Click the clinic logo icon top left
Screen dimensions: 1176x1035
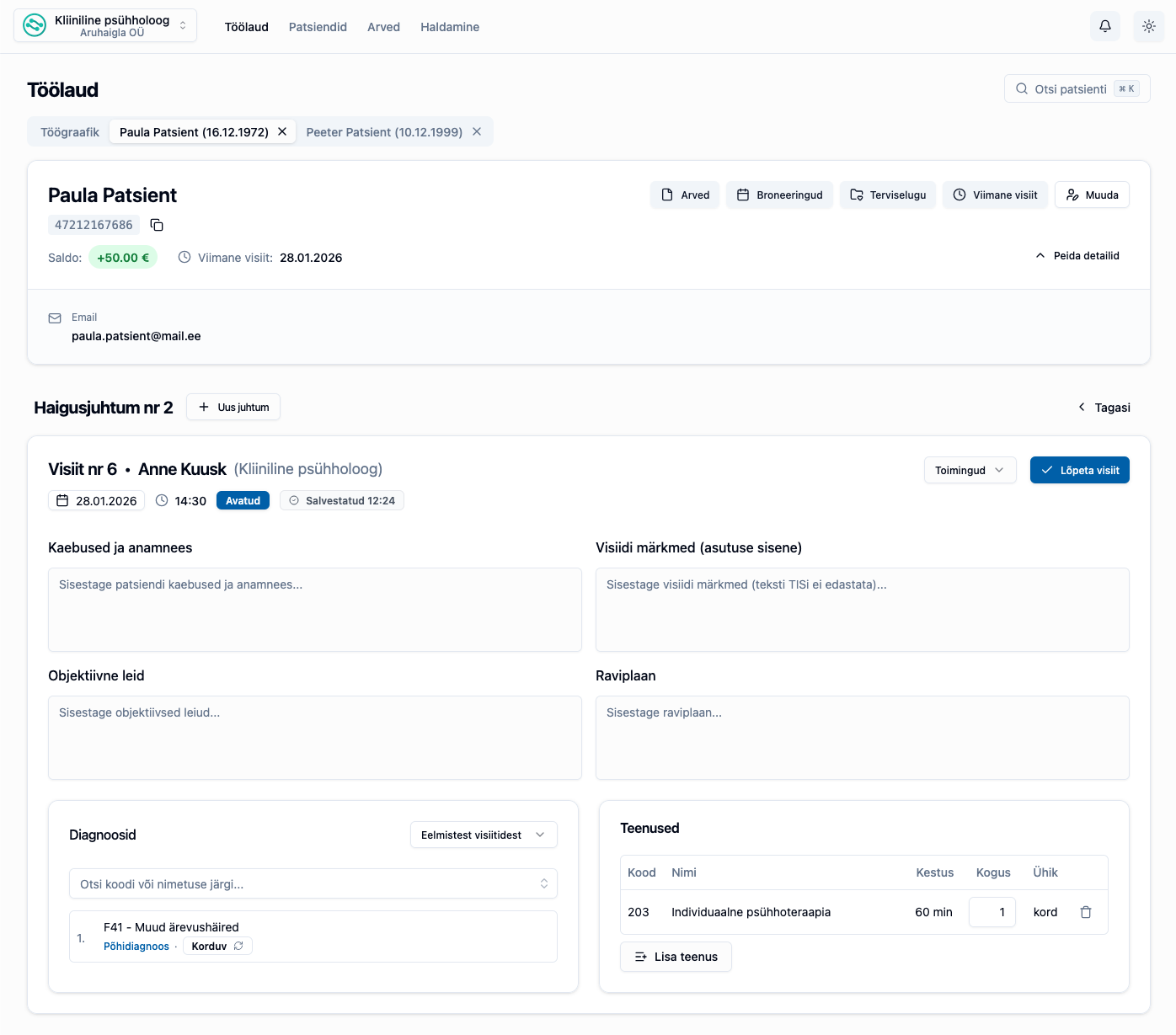coord(34,25)
